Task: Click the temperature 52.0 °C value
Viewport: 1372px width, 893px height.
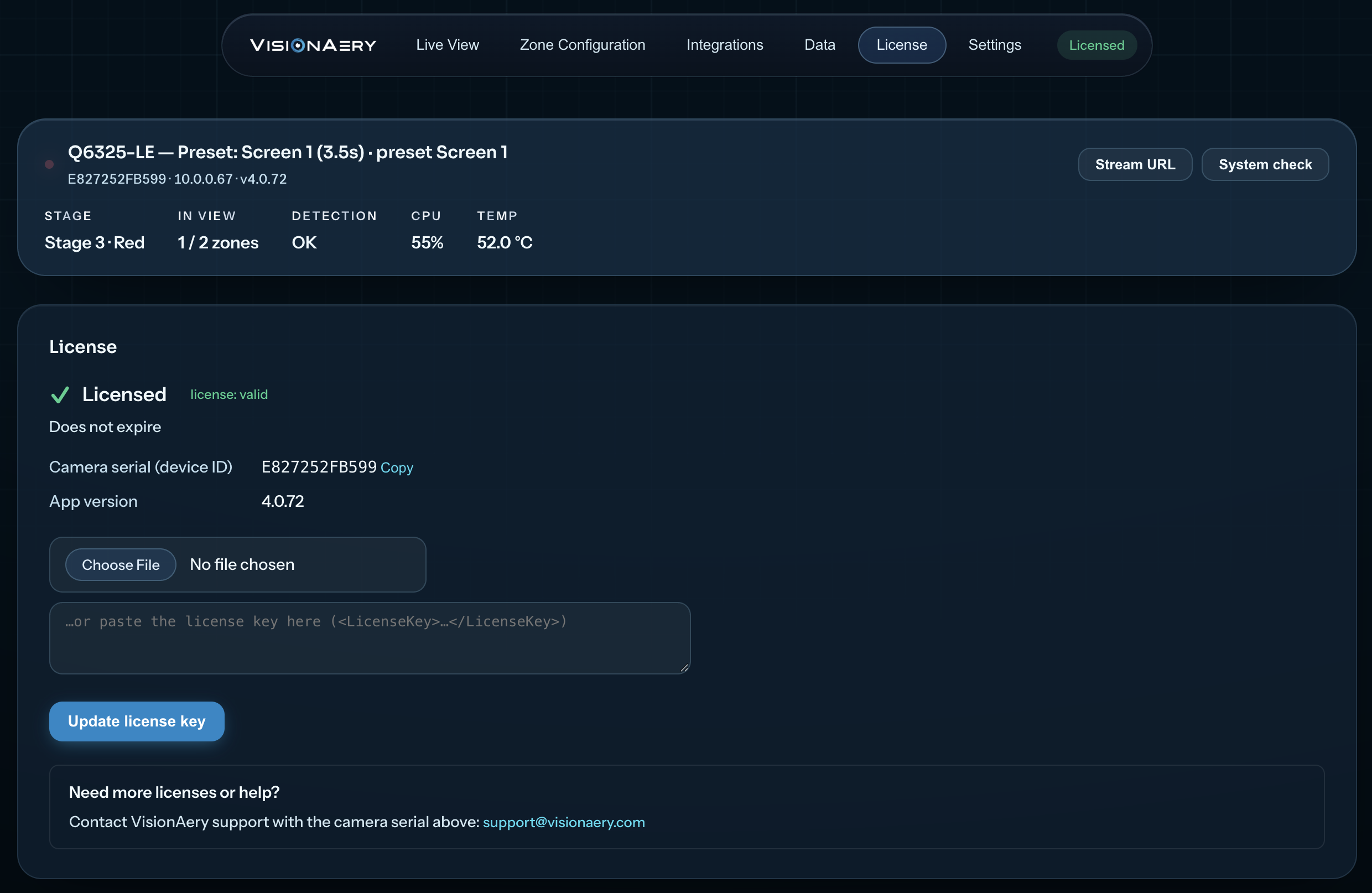Action: (505, 243)
